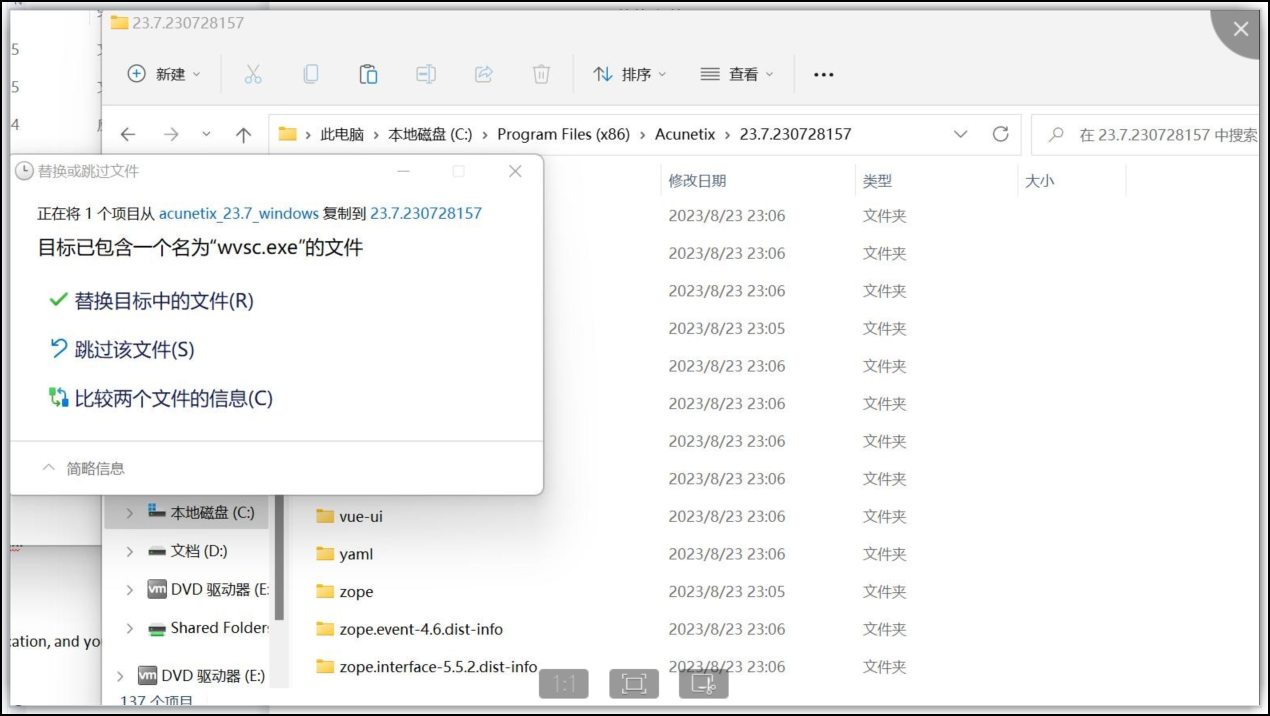Screen dimensions: 1270x716
Task: Expand Shared Folders tree node
Action: (129, 628)
